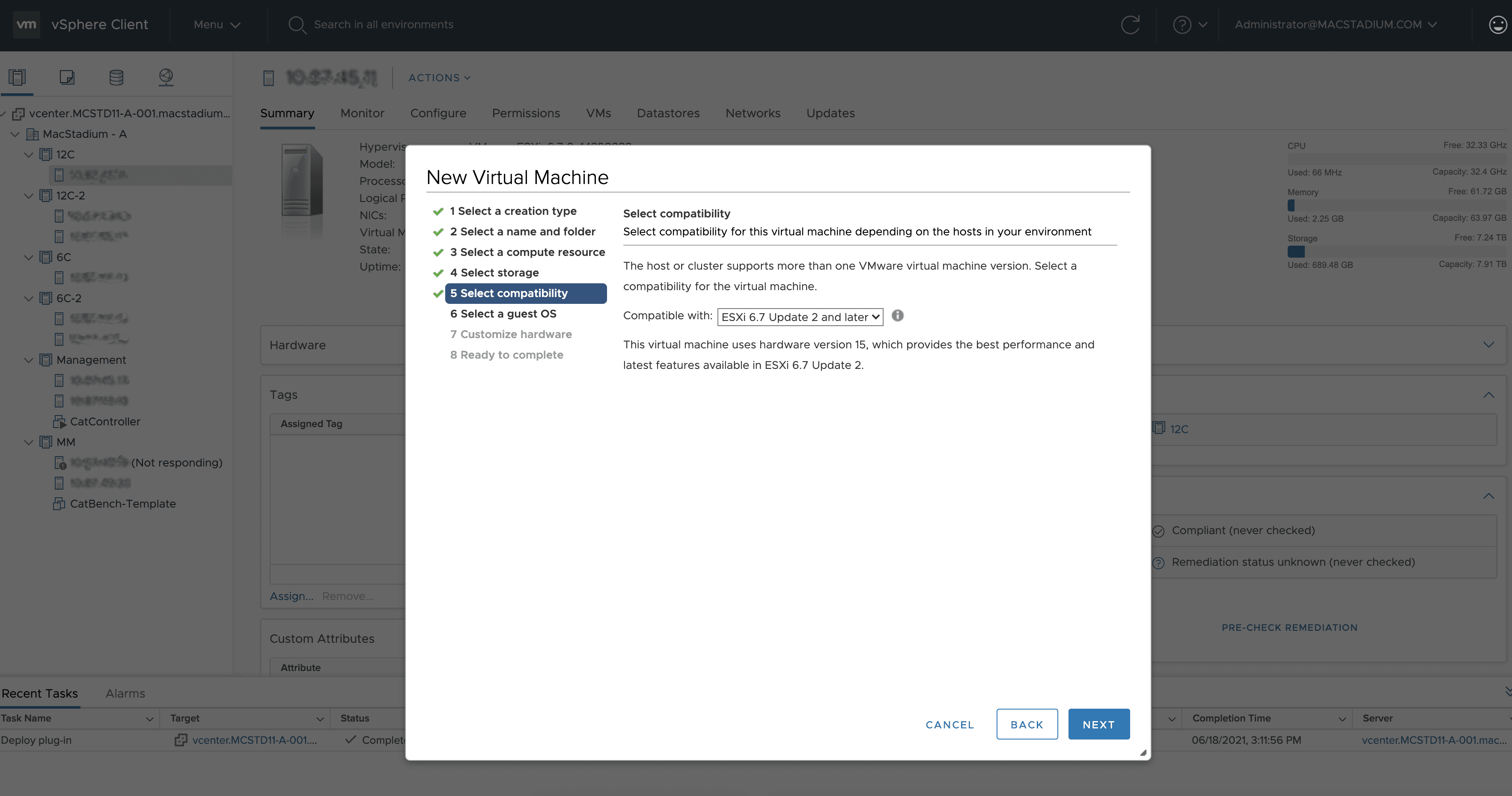Open the Networking inventory view icon

(166, 77)
